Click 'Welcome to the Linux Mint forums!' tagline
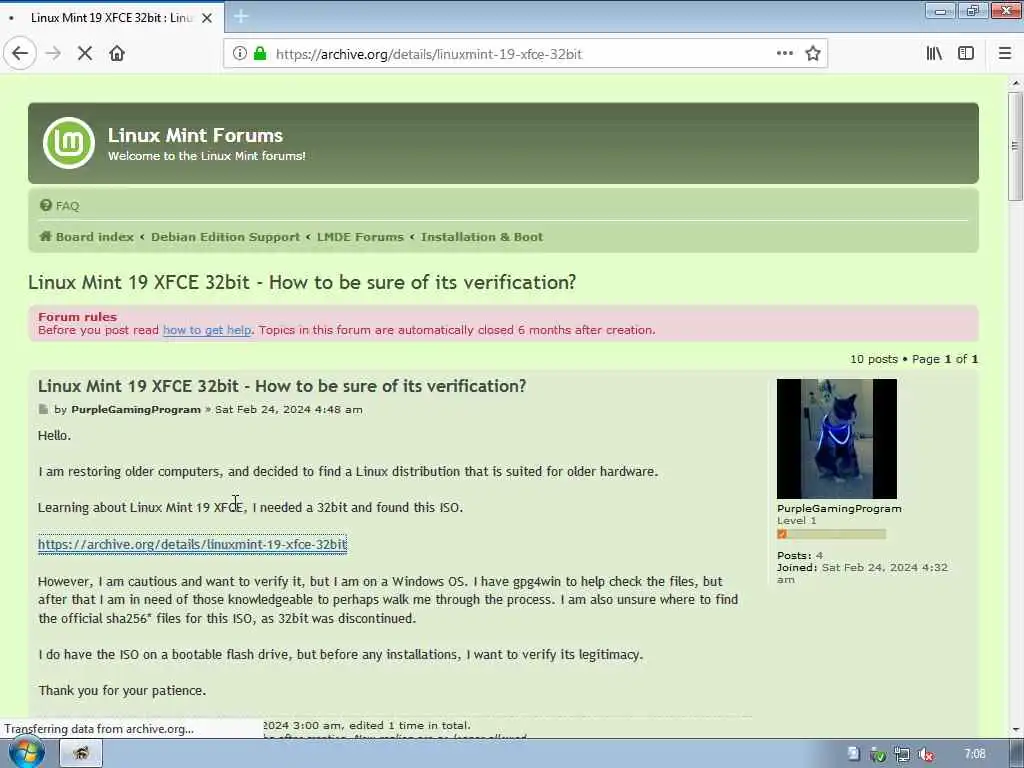Image resolution: width=1024 pixels, height=768 pixels. click(206, 156)
